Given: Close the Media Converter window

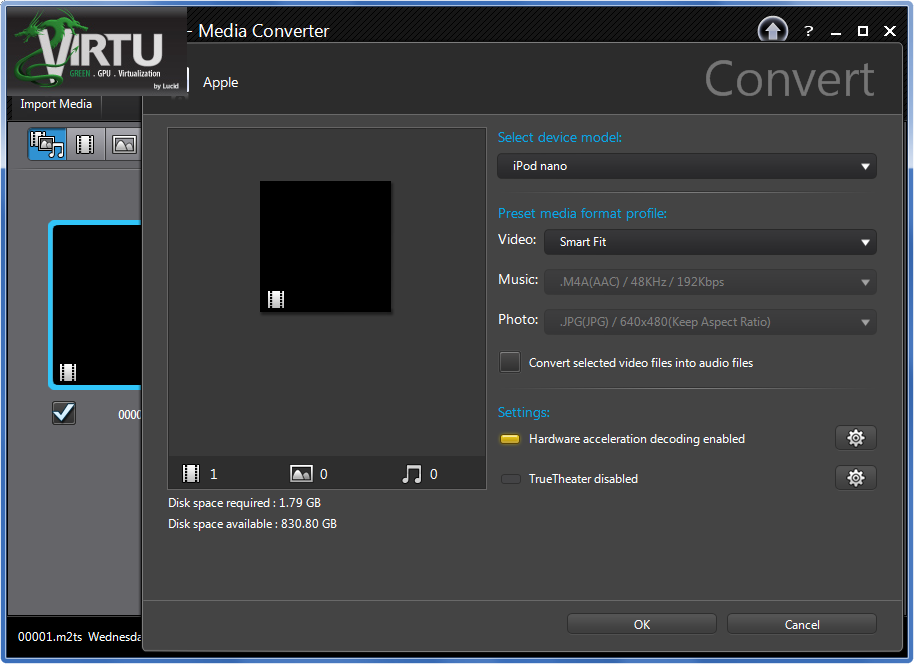Looking at the screenshot, I should click(x=890, y=31).
